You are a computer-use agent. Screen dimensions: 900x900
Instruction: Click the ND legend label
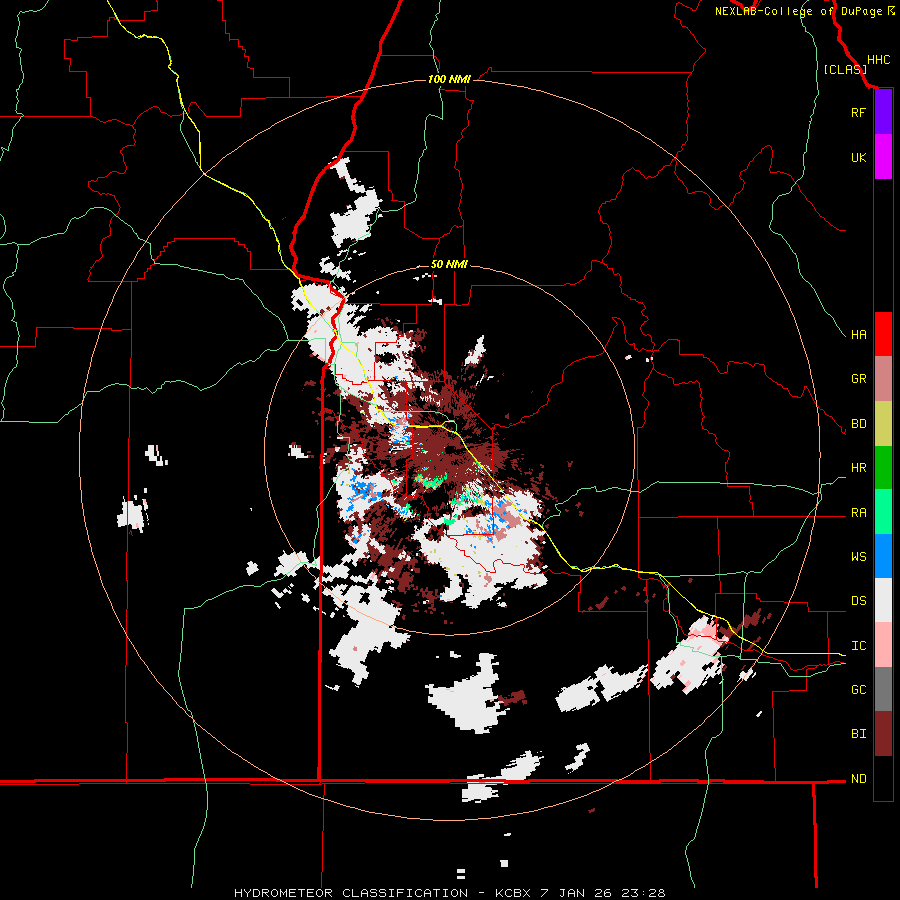click(x=858, y=779)
